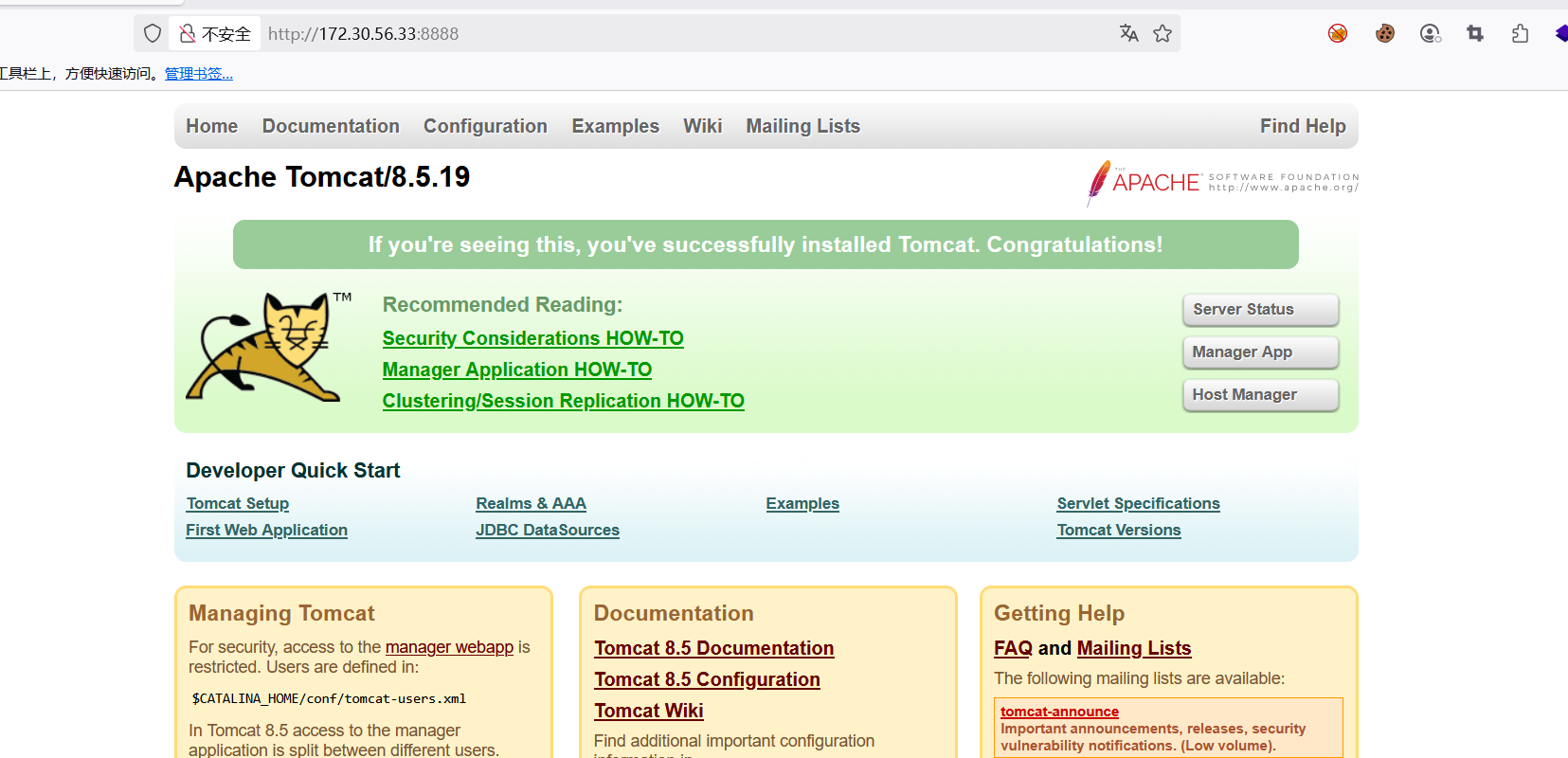The height and width of the screenshot is (758, 1568).
Task: Click the Apache Tomcat/8.5.19 heading
Action: coord(322,177)
